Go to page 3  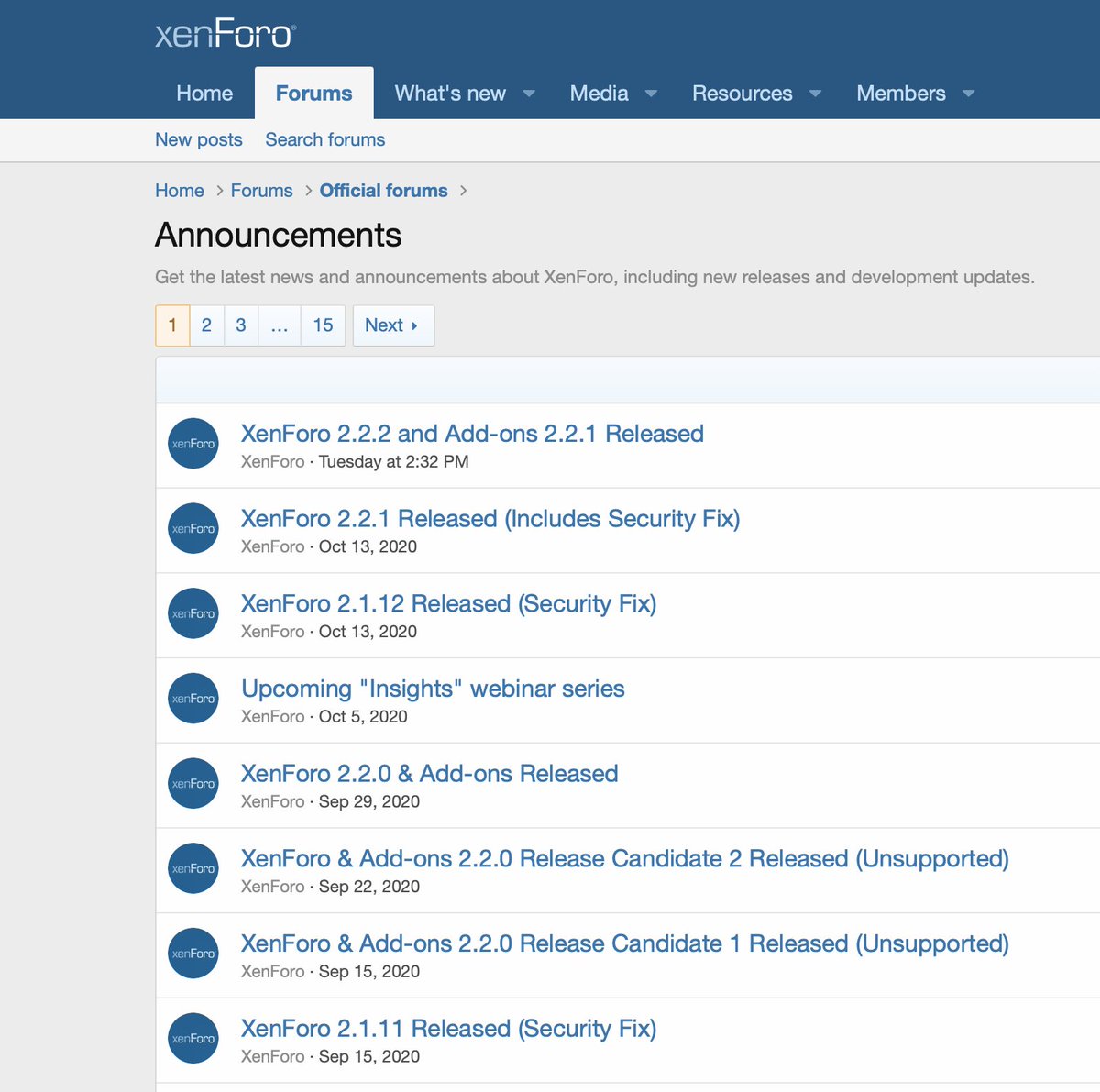pos(241,325)
